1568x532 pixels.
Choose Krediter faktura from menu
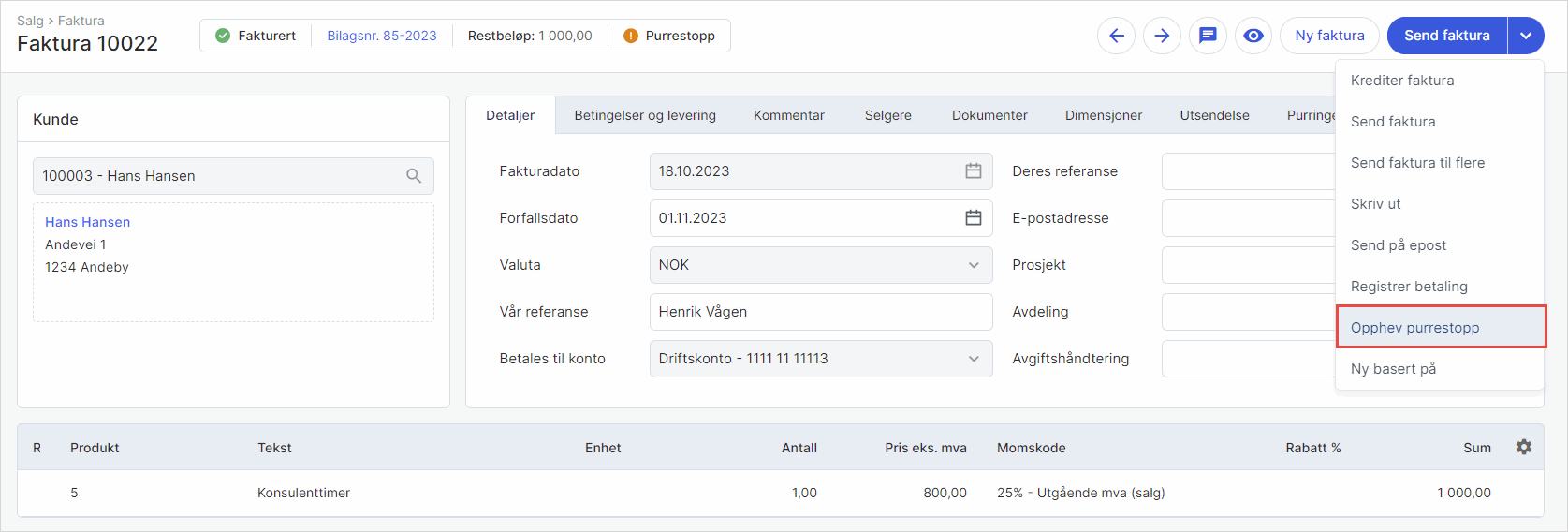(x=1402, y=81)
